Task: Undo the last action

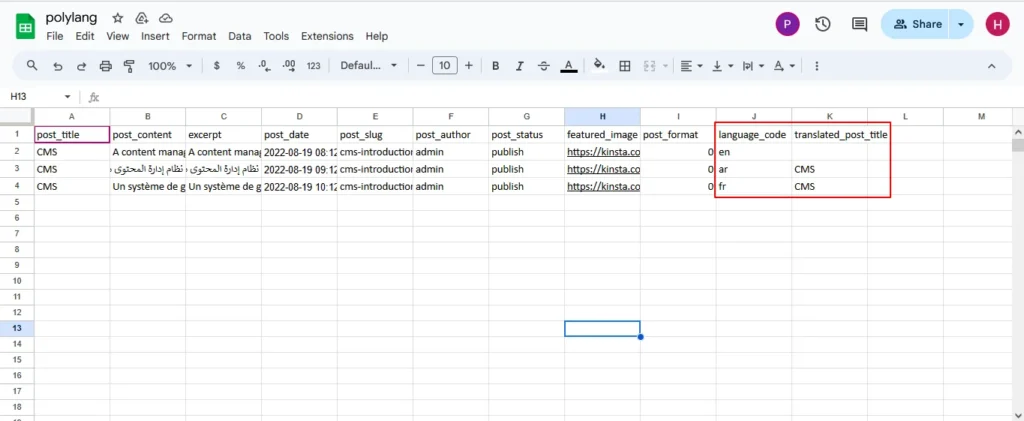Action: (57, 66)
